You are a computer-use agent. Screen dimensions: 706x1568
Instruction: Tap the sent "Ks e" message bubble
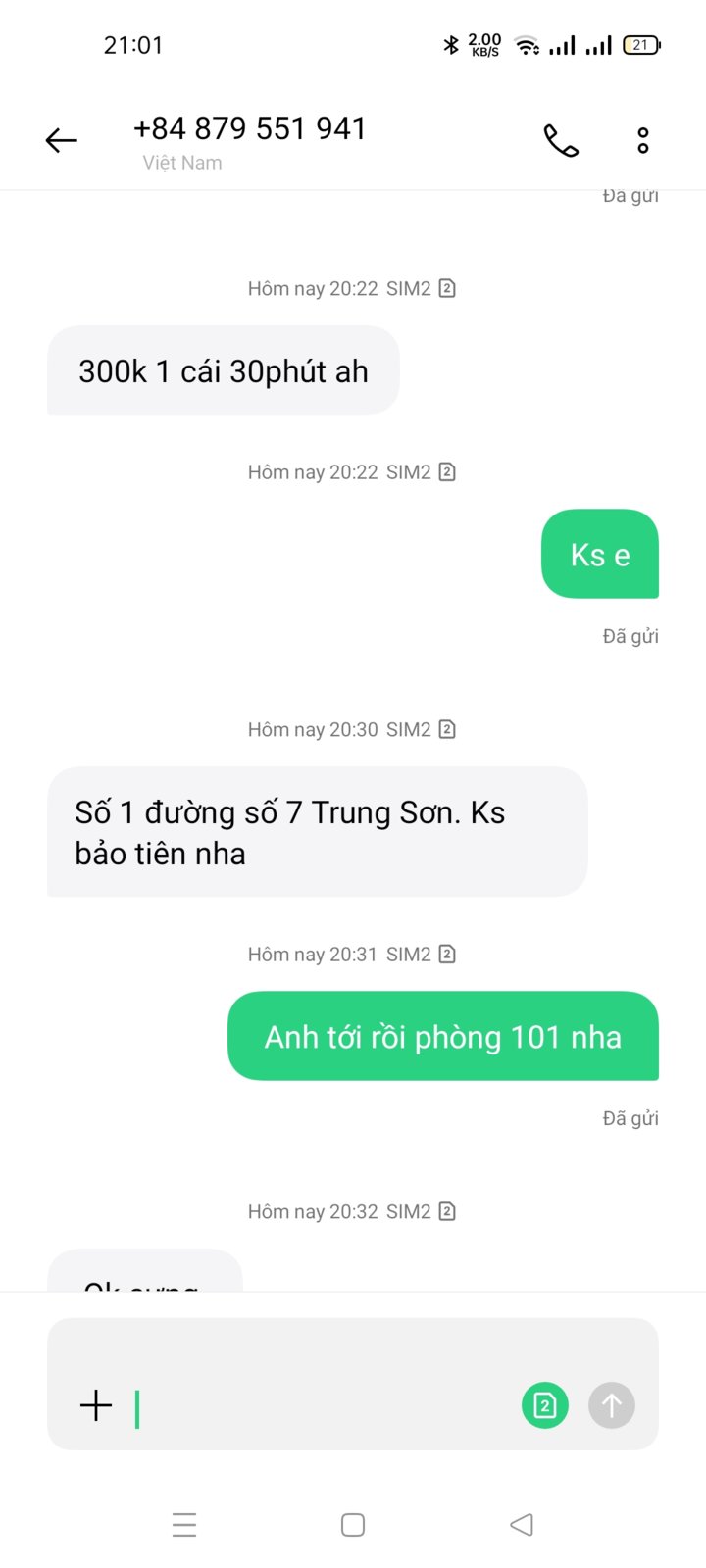click(600, 554)
